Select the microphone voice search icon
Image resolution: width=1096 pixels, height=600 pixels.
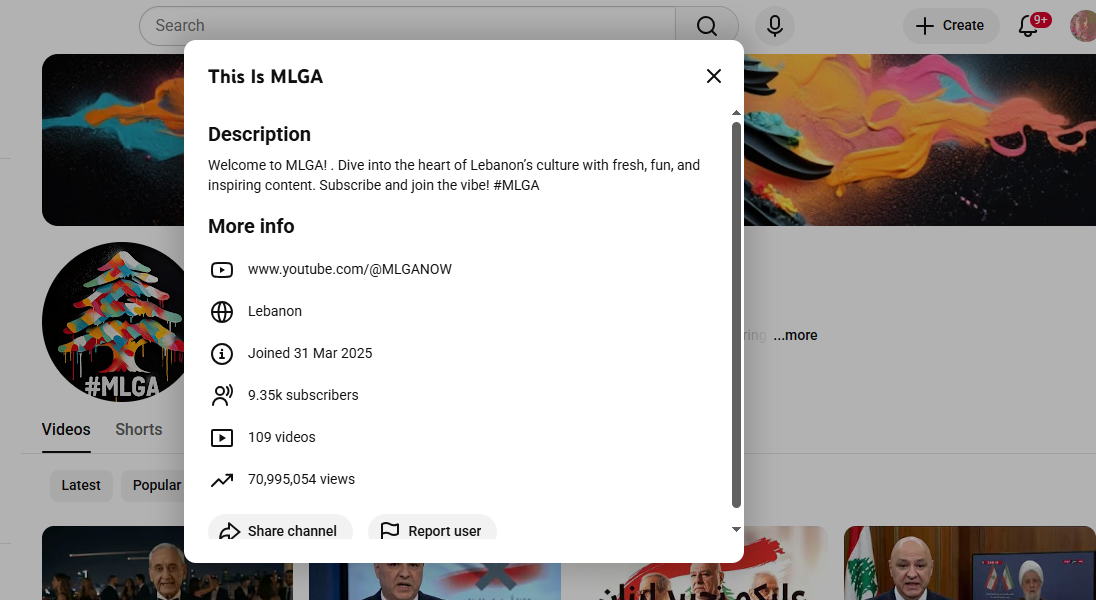[x=774, y=25]
